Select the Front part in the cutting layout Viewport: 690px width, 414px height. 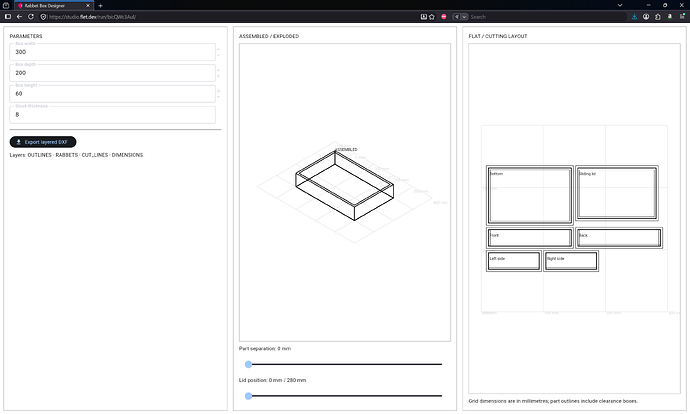coord(529,238)
